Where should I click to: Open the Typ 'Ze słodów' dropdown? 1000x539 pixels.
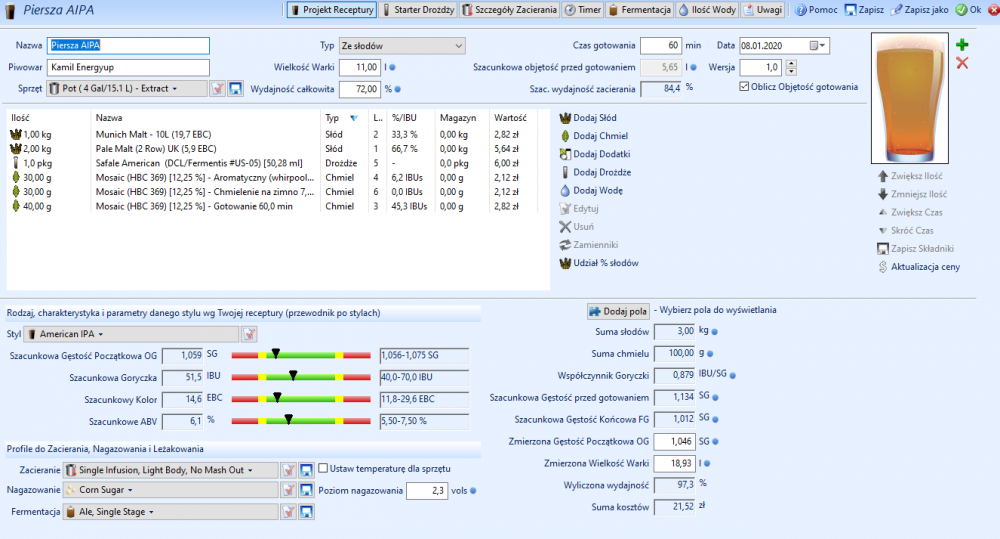pos(401,46)
